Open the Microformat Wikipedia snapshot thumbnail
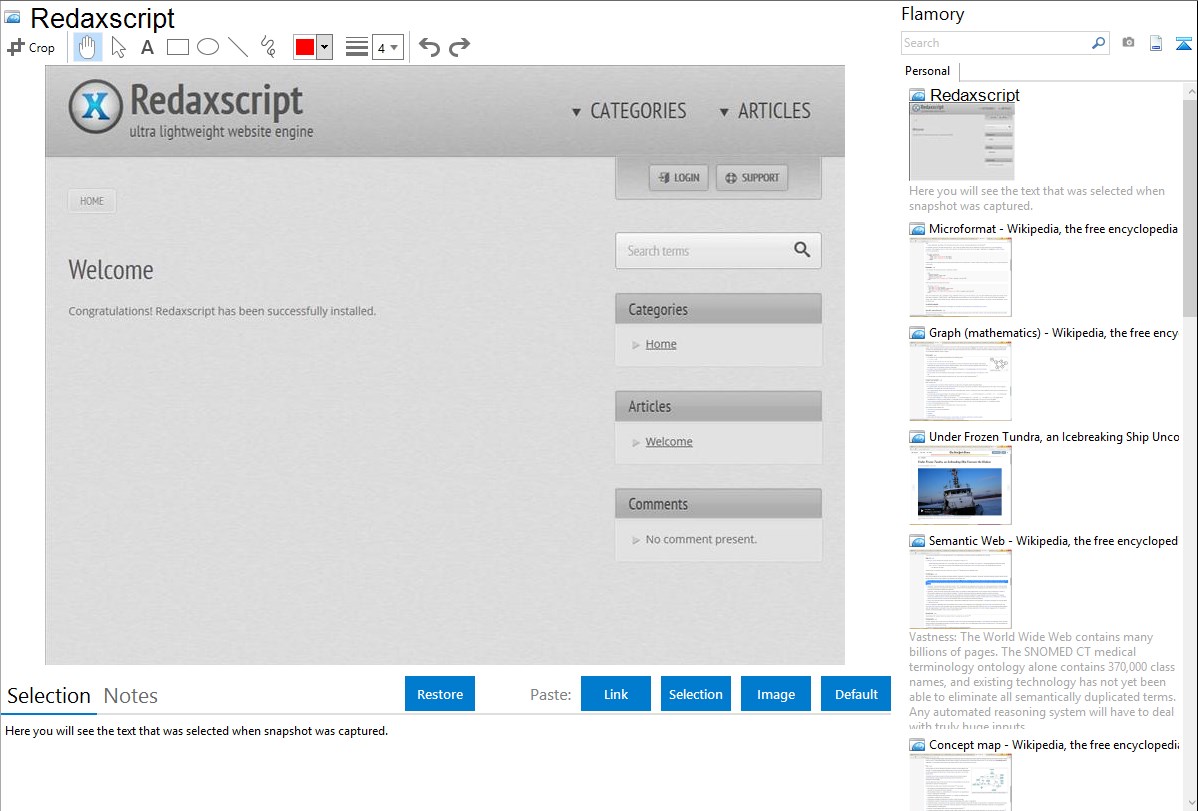The width and height of the screenshot is (1198, 811). coord(960,277)
